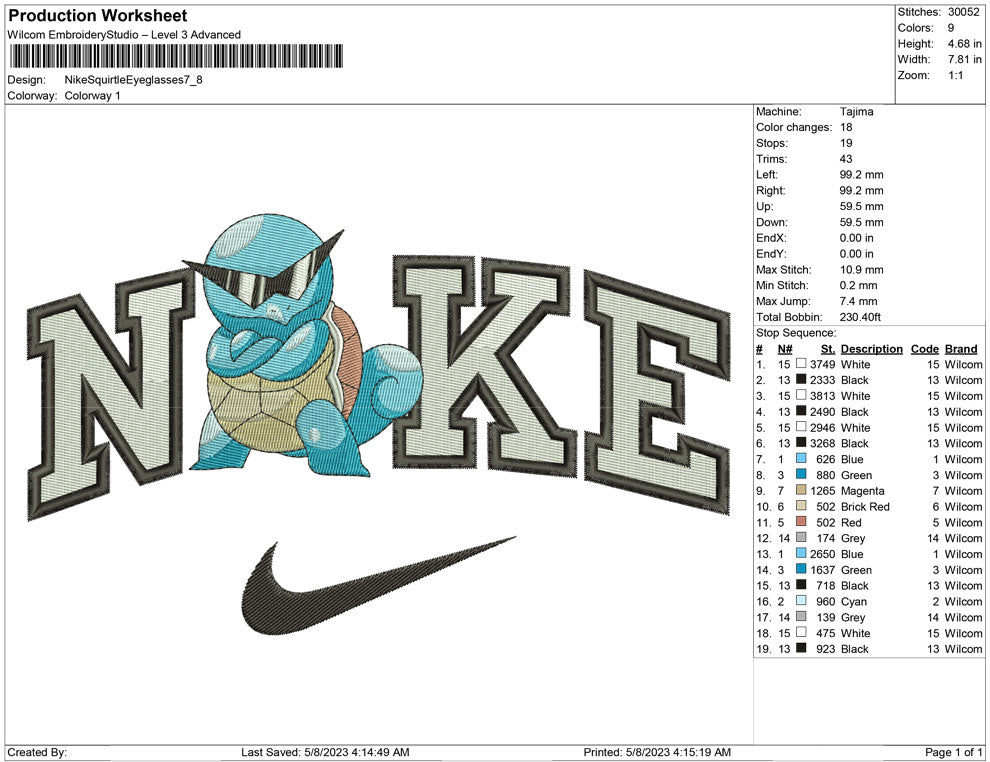Click the "Up:" measurement label
This screenshot has height=762, width=990.
764,206
